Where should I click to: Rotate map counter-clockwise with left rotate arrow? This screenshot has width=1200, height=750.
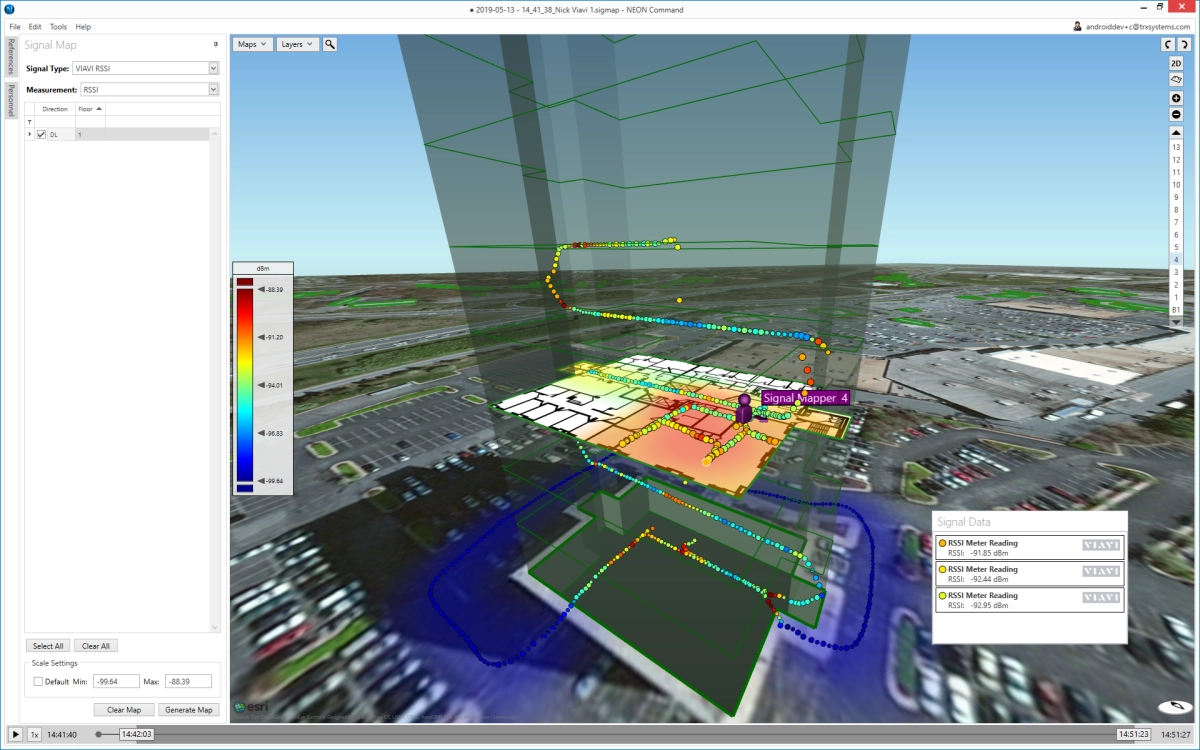pos(1167,44)
